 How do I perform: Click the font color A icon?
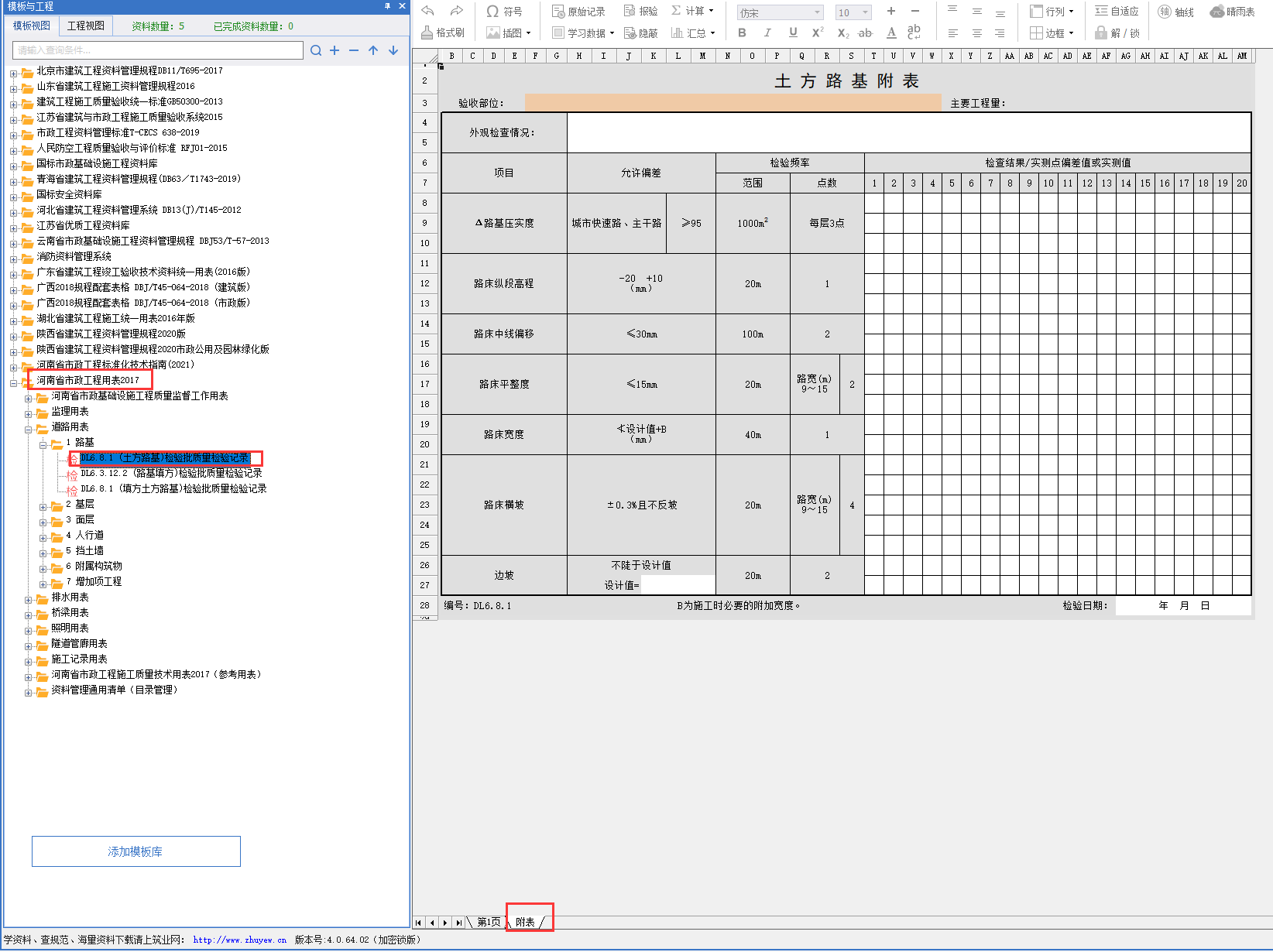point(891,33)
